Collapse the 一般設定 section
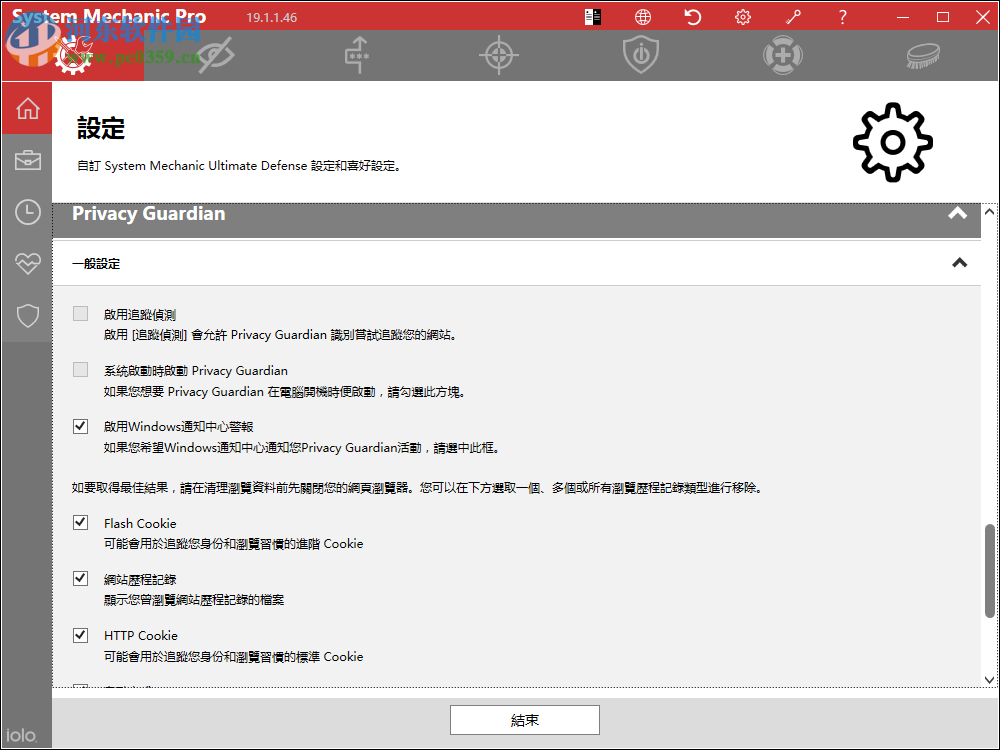 point(959,263)
